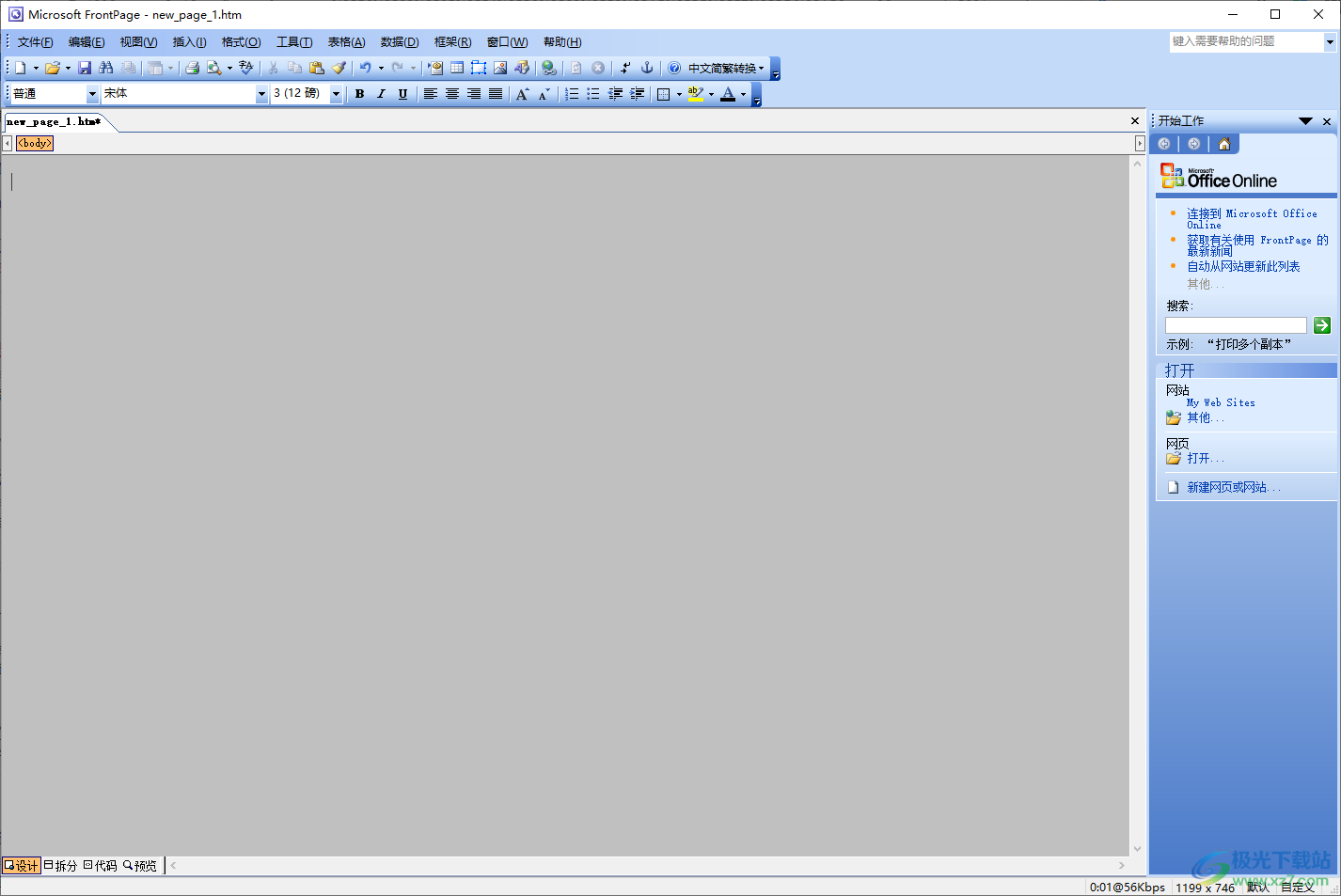Image resolution: width=1341 pixels, height=896 pixels.
Task: Save the page with the floppy icon
Action: [x=85, y=68]
